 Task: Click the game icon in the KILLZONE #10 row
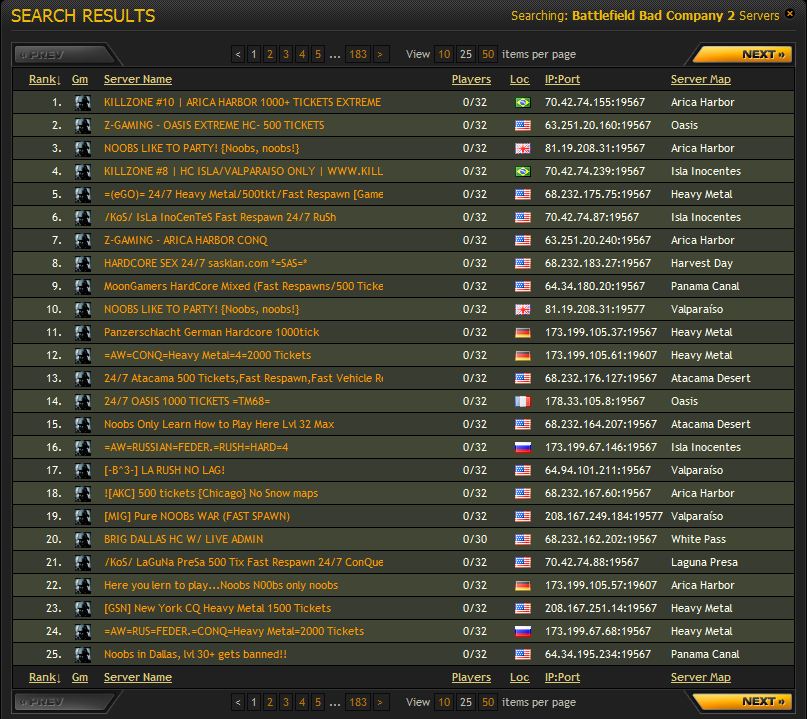click(82, 102)
